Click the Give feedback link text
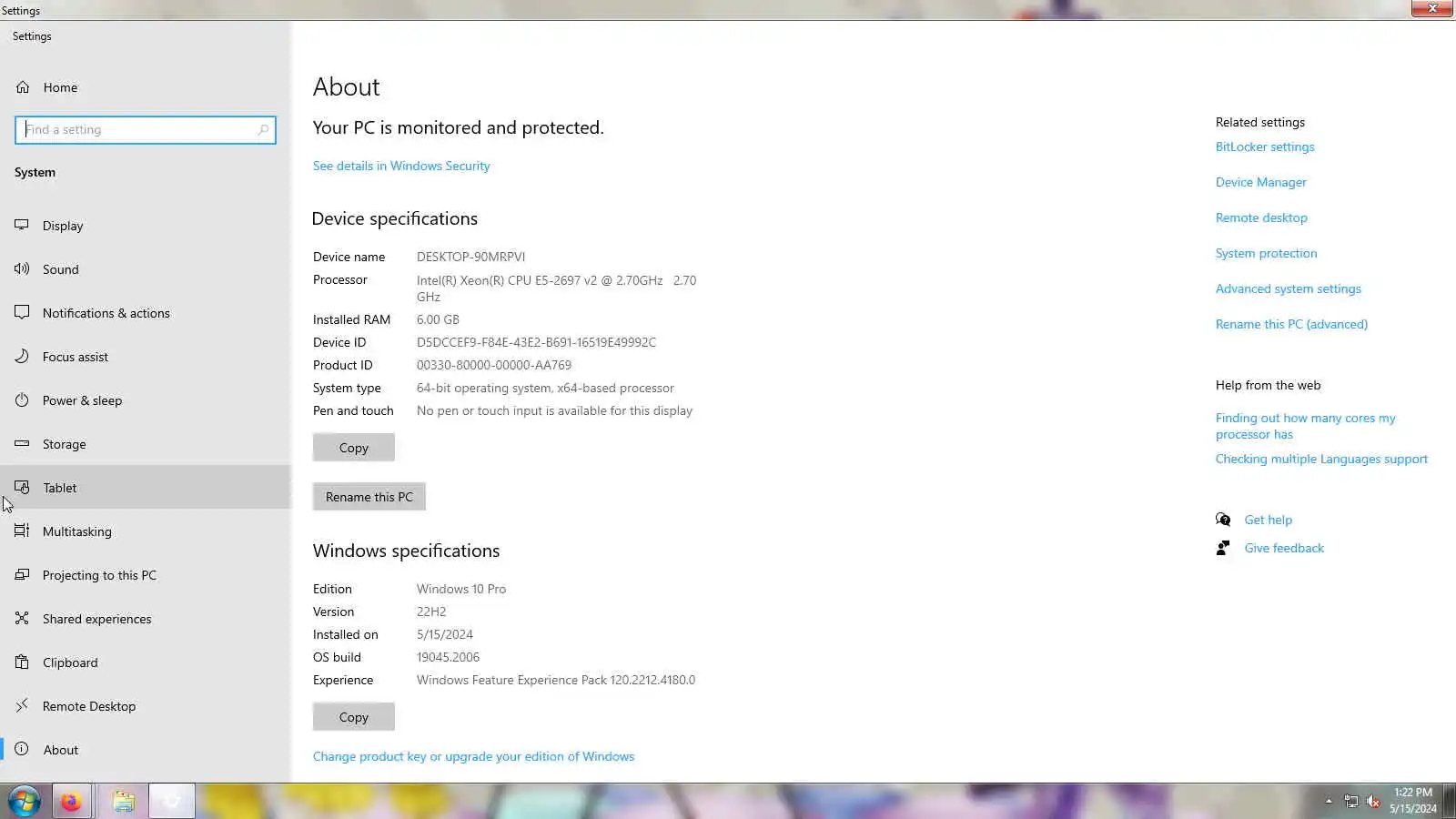 click(x=1284, y=548)
